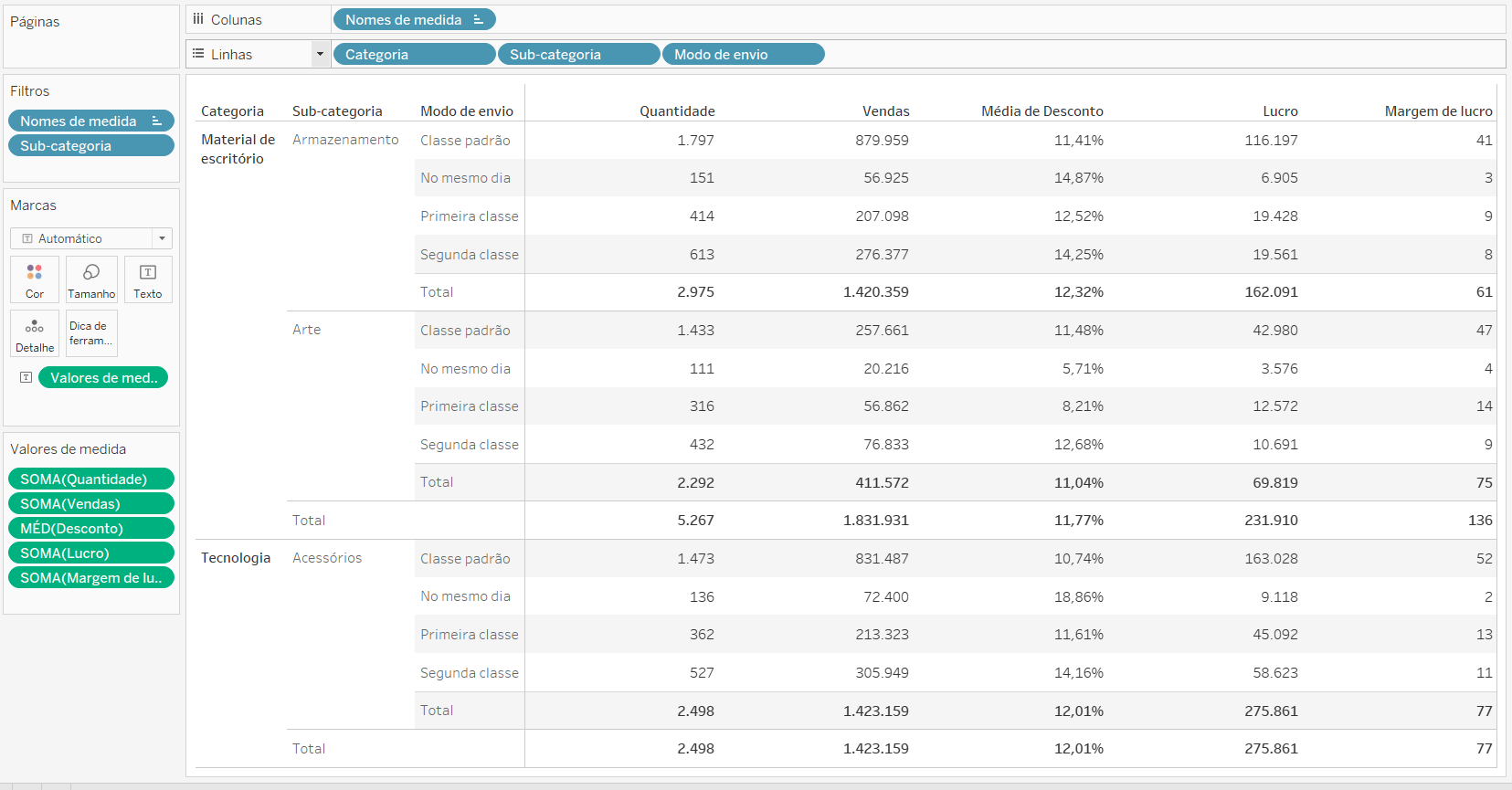Select the Valores de med.. marks pill
Screen dimensions: 1512x790
click(x=103, y=377)
